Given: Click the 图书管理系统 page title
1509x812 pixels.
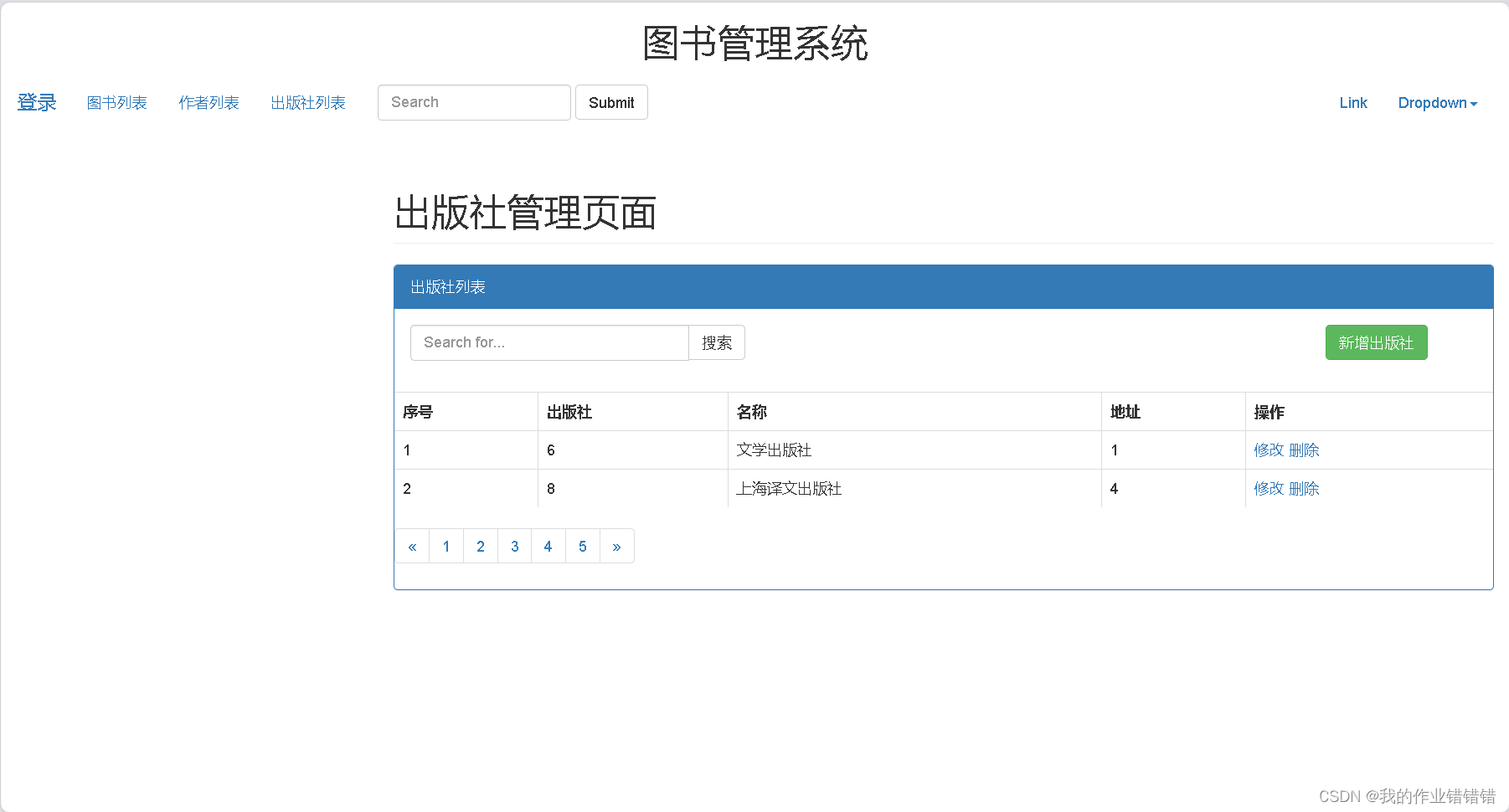Looking at the screenshot, I should [x=755, y=44].
